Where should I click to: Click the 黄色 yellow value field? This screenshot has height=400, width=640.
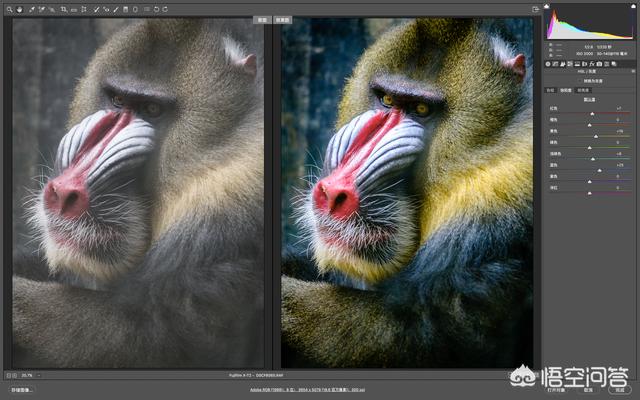point(620,131)
